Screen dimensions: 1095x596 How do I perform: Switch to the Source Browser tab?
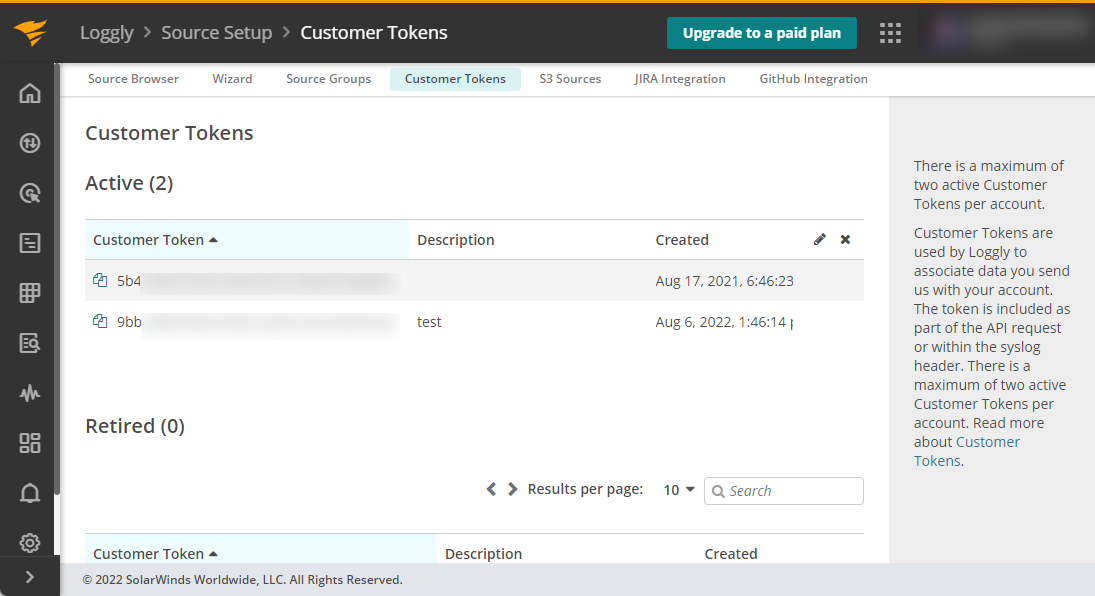133,79
